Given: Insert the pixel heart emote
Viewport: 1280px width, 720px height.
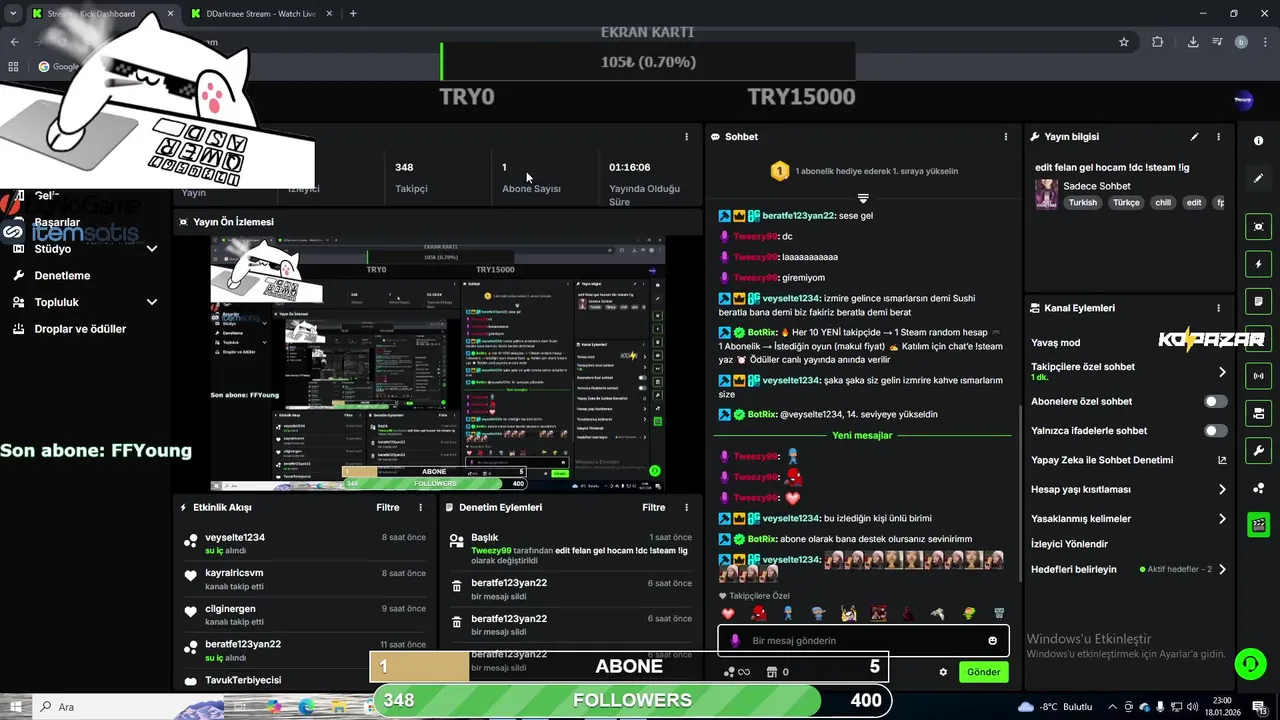Looking at the screenshot, I should coord(728,613).
